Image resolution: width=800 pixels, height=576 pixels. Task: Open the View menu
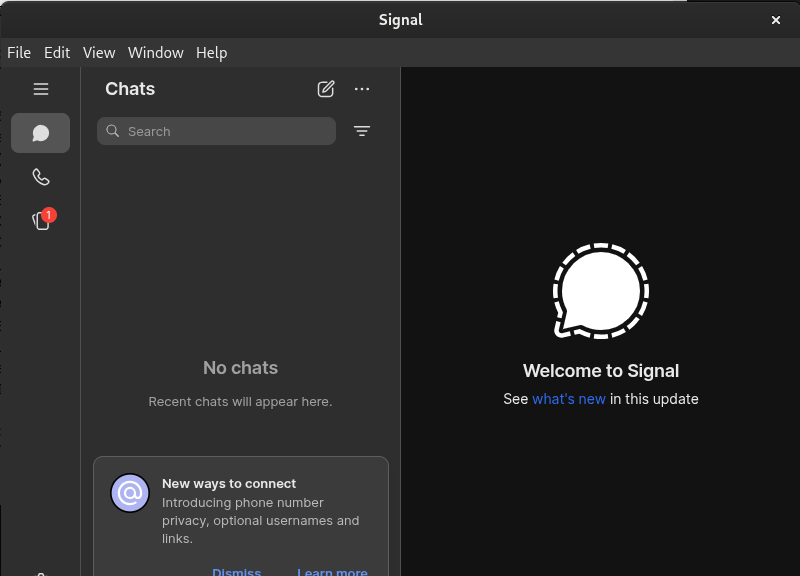(x=99, y=53)
